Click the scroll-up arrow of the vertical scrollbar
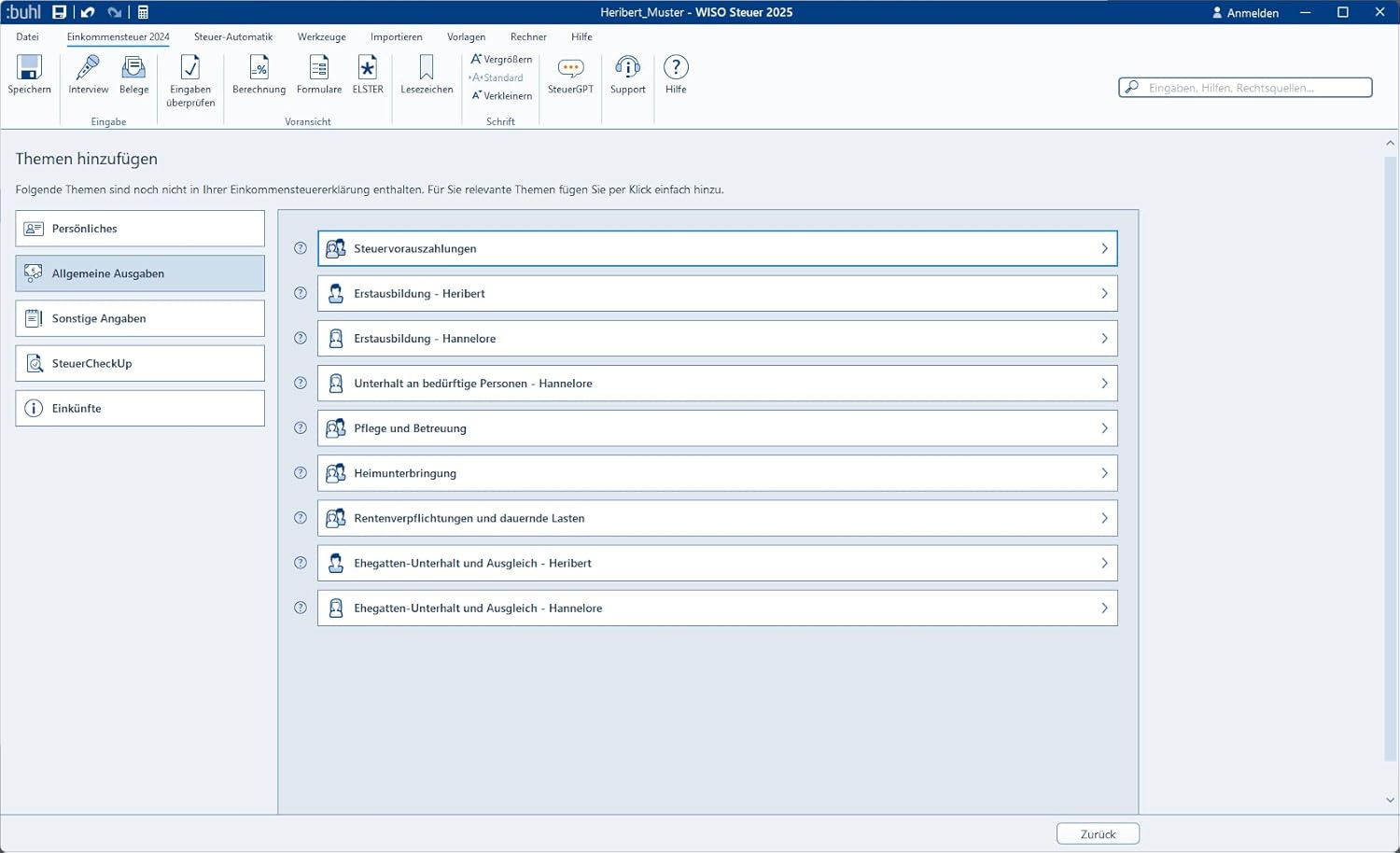Screen dimensions: 1400x853 pos(1390,143)
